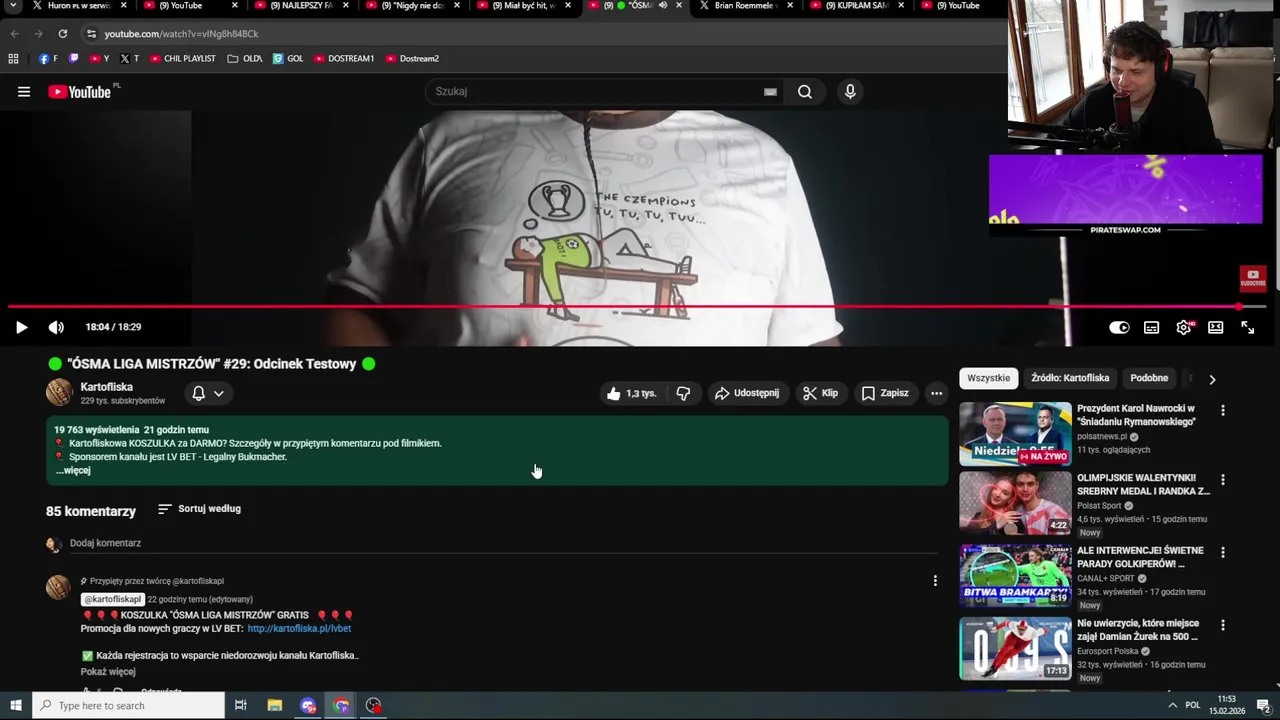
Task: Click the in-video subscribe watermark
Action: click(x=1253, y=278)
